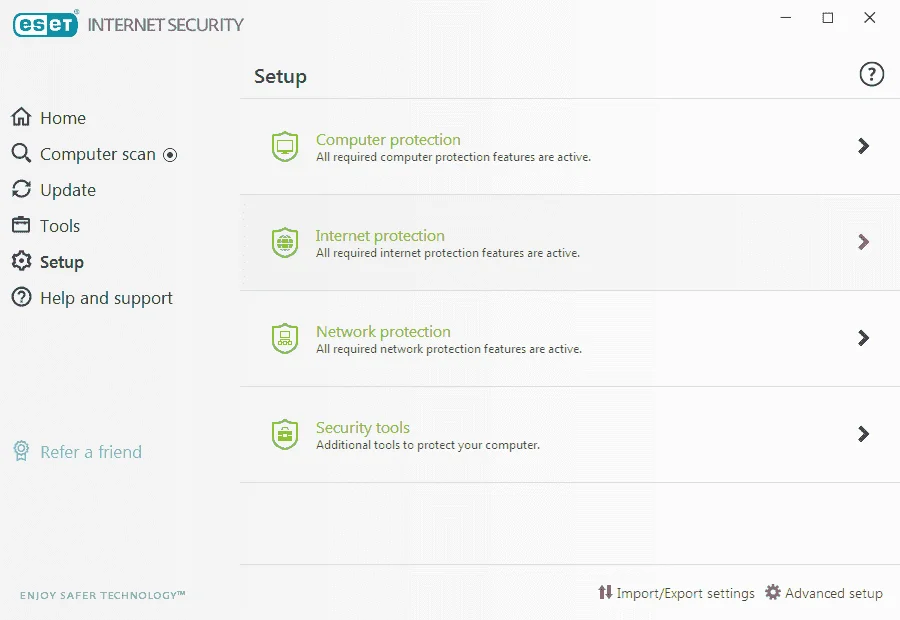This screenshot has height=620, width=900.
Task: Minimize the ESET window
Action: (x=786, y=18)
